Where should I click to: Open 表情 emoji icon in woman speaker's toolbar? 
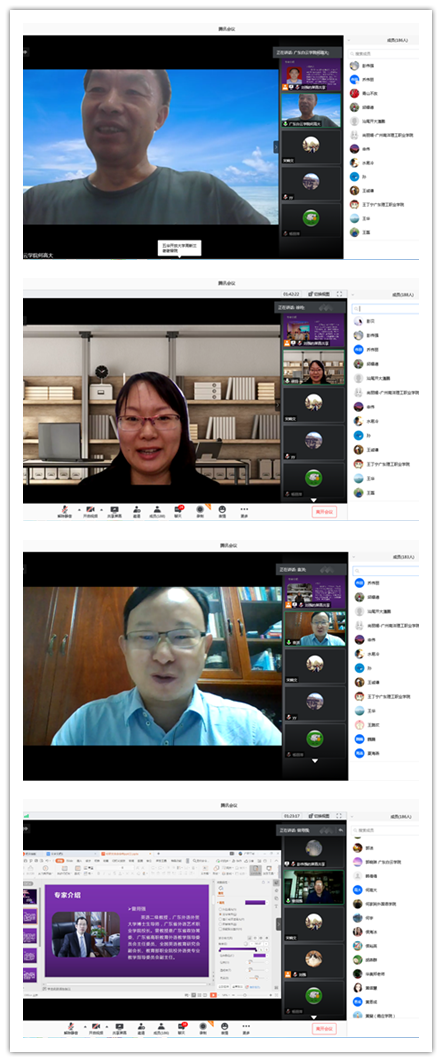(223, 511)
